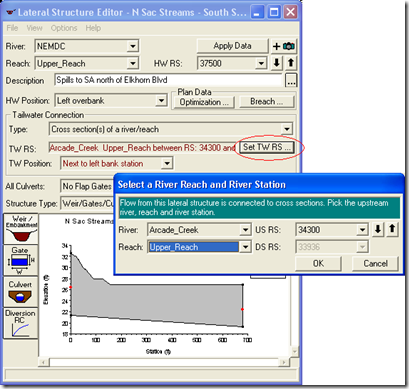
Task: Click the Set TW RS button
Action: coord(267,147)
